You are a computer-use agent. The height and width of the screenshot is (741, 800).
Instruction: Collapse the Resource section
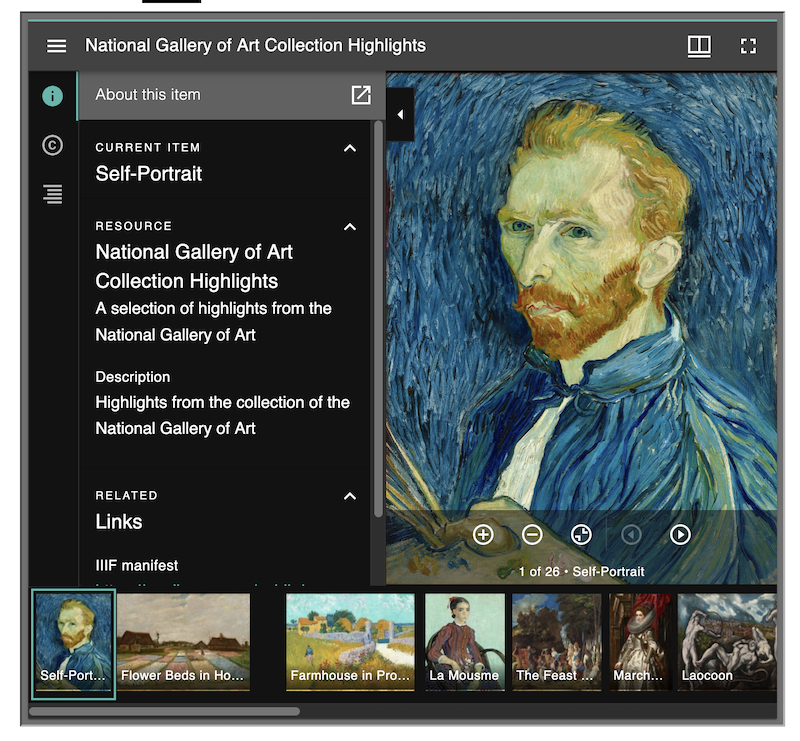(349, 227)
